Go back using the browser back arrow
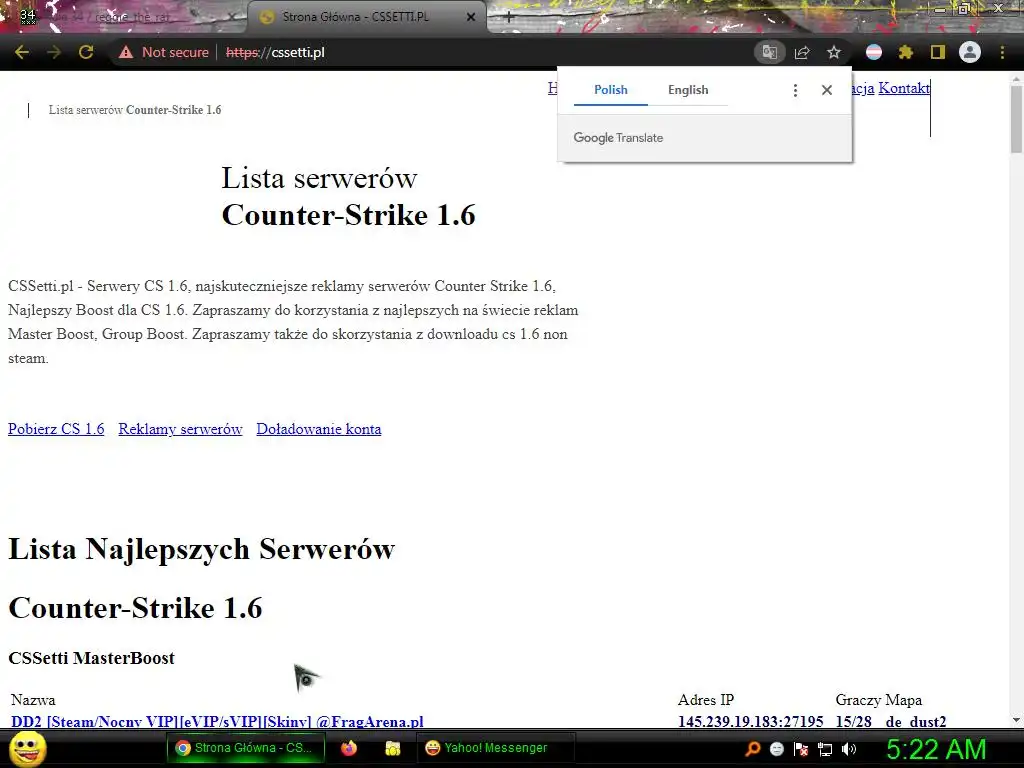Viewport: 1024px width, 768px height. [22, 52]
